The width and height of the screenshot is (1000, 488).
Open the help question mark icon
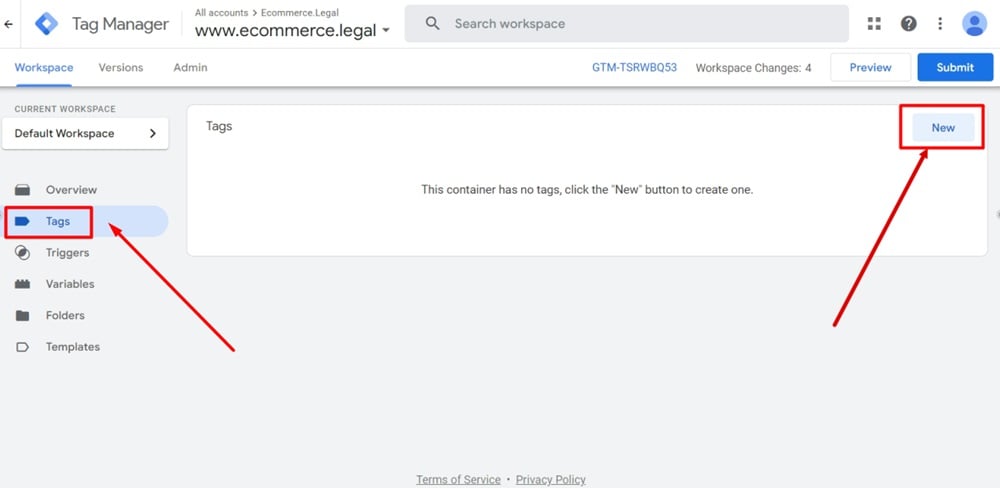tap(908, 24)
